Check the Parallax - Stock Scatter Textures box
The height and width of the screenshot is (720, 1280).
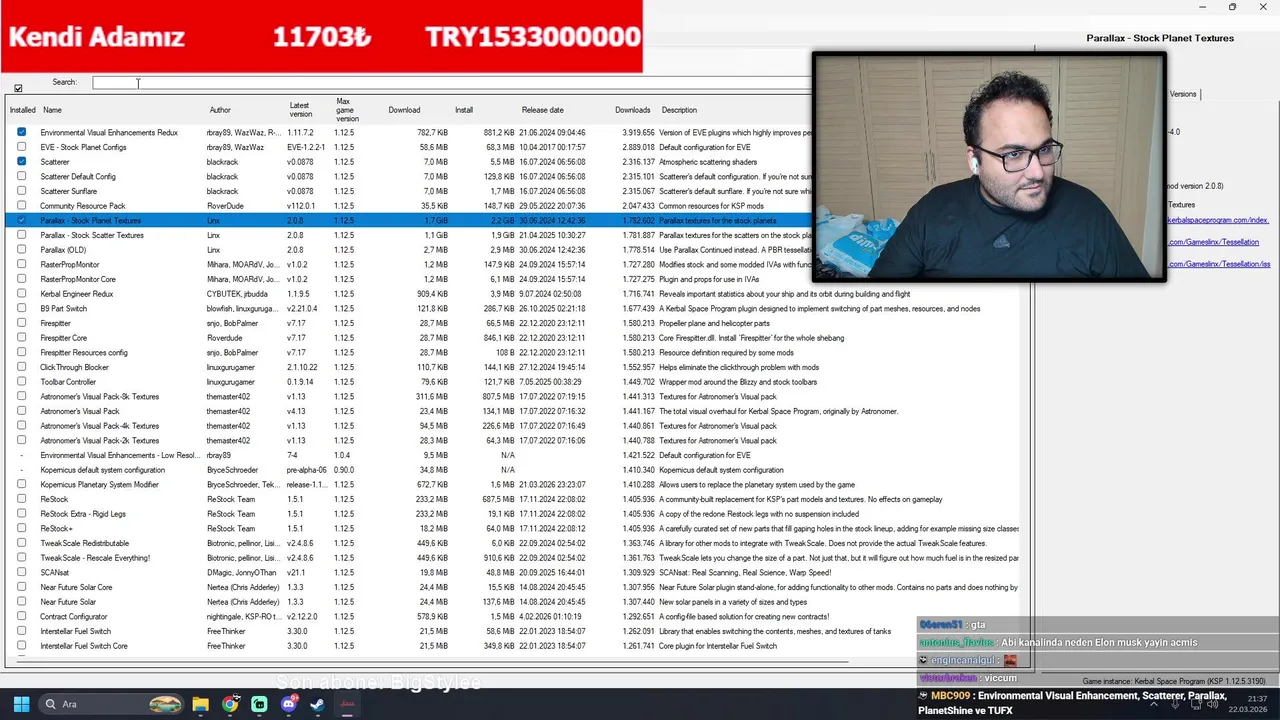(x=22, y=235)
